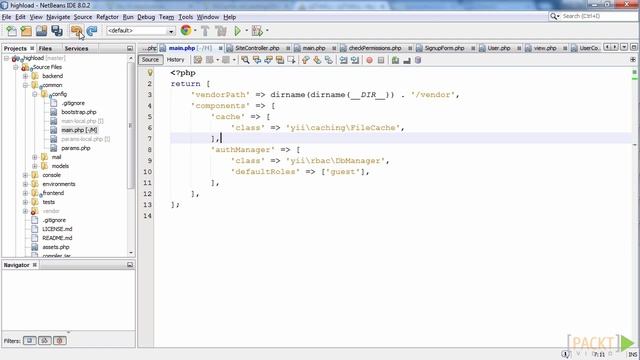Click the Shift Line Right icon

coord(355,60)
